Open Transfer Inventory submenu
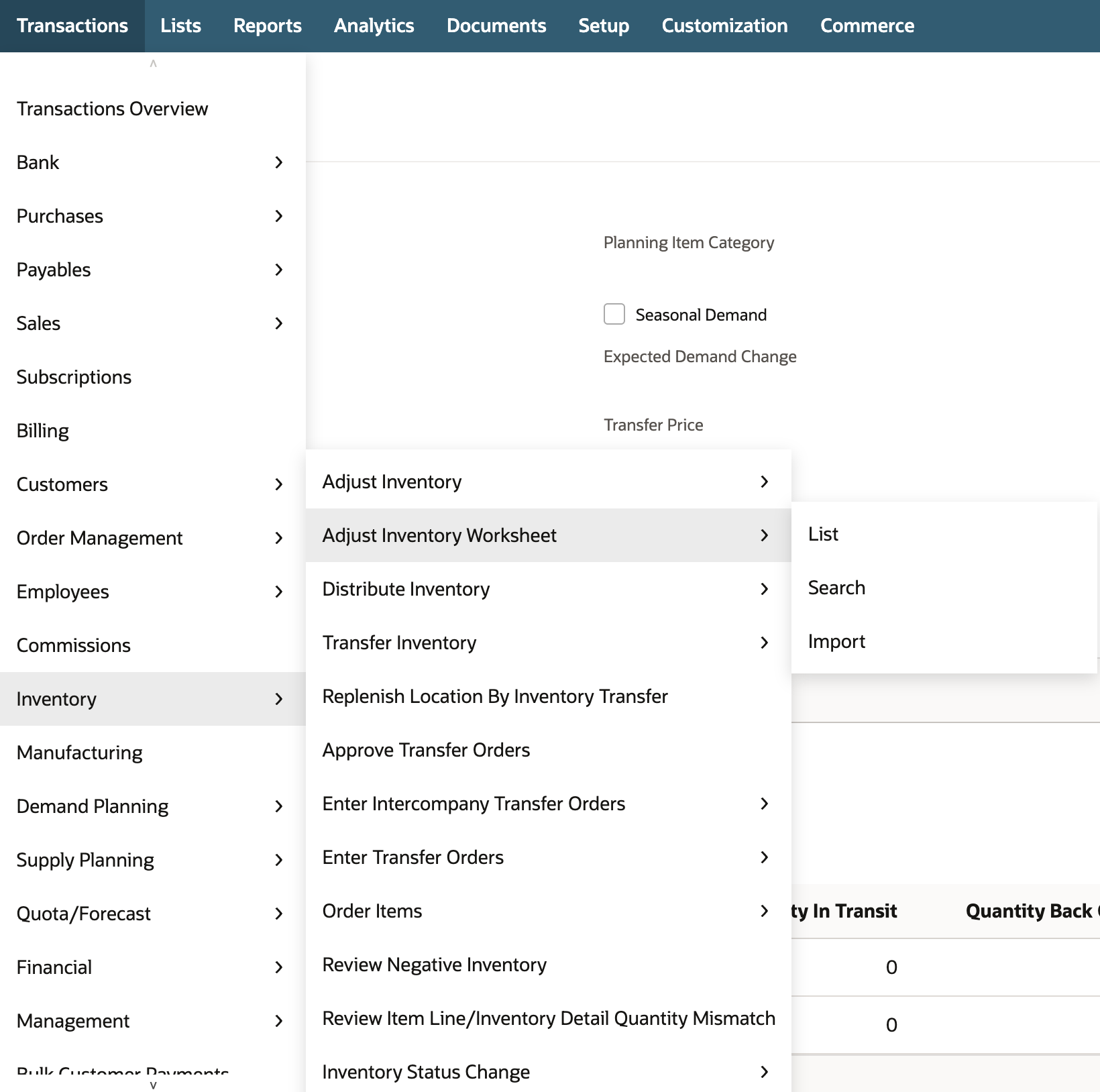The height and width of the screenshot is (1092, 1100). tap(549, 643)
